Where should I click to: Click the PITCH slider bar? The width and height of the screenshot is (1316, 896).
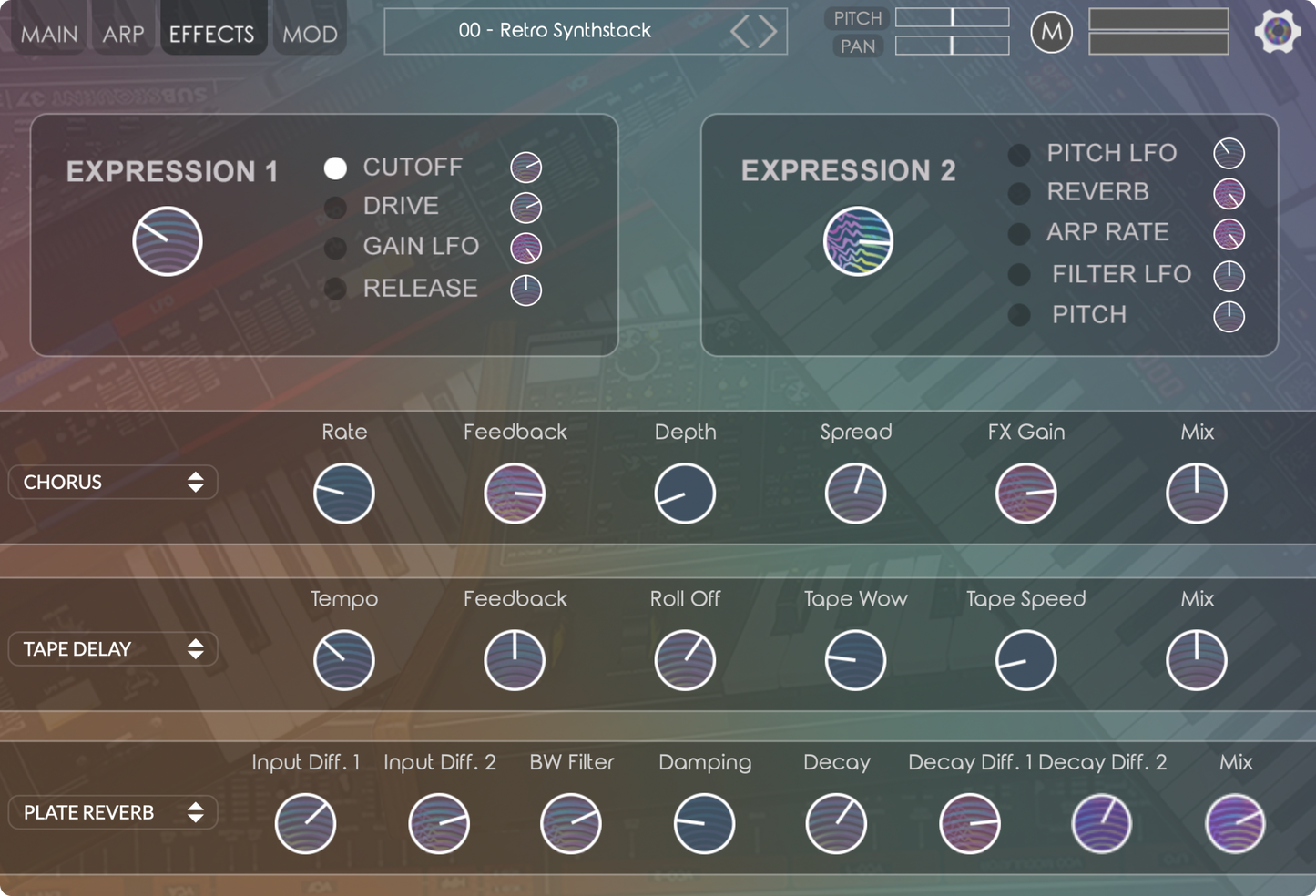(x=952, y=17)
